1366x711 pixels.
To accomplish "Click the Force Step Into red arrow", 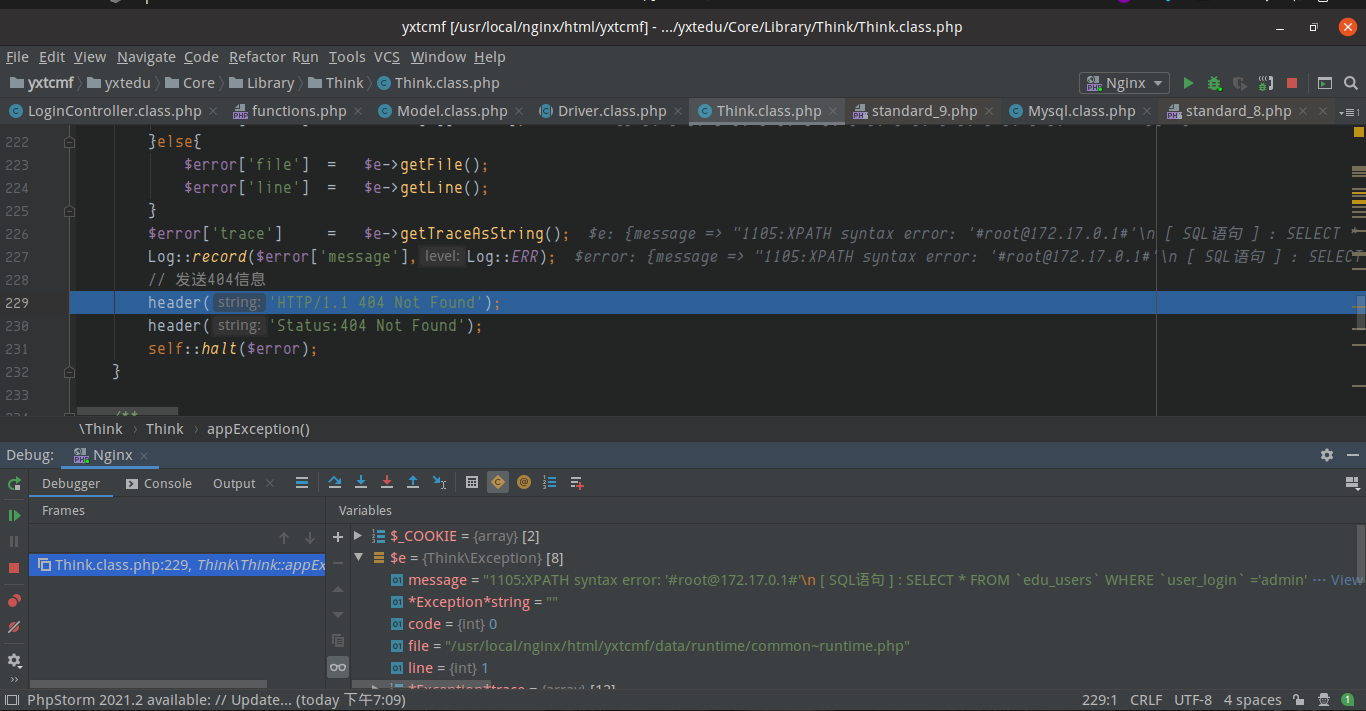I will (x=387, y=483).
